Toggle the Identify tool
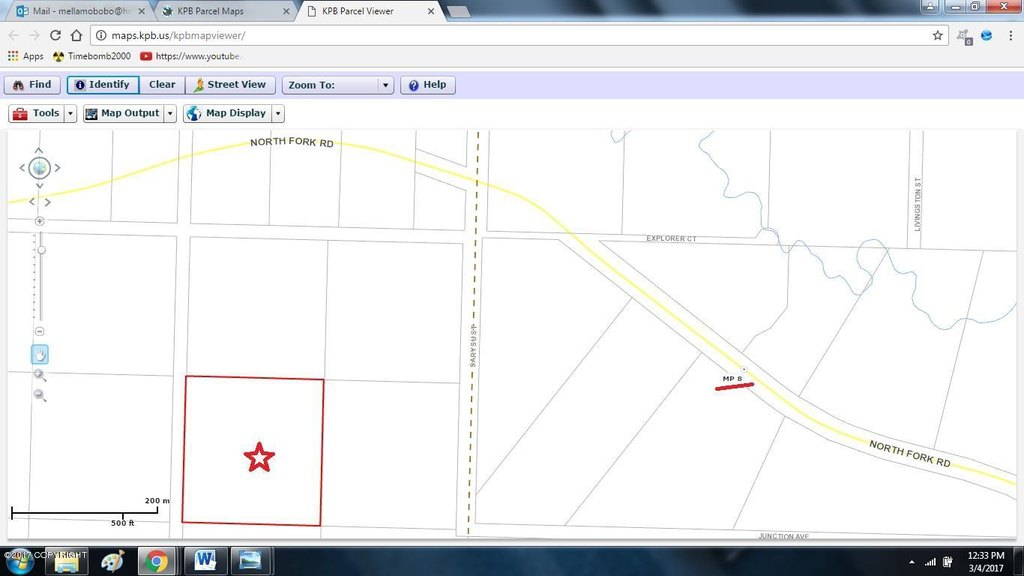 pyautogui.click(x=102, y=85)
